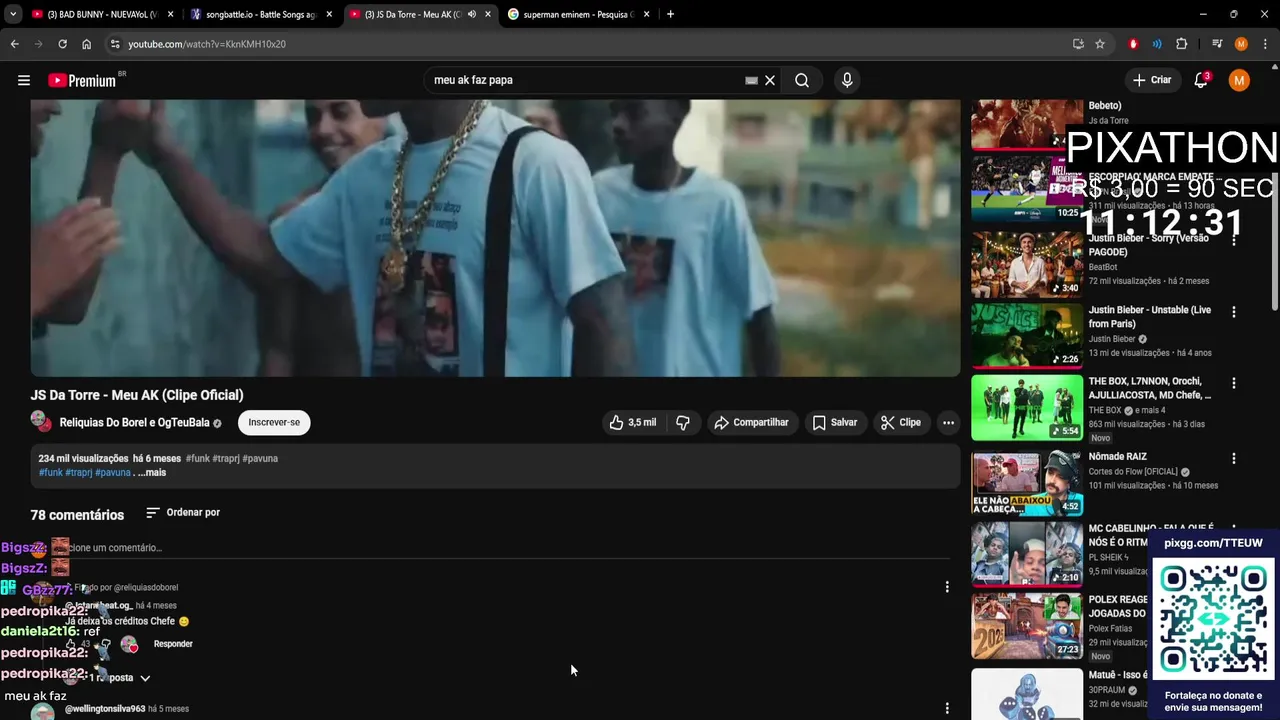Save the video with Salvar
Screen dimensions: 1280x720
(x=834, y=422)
